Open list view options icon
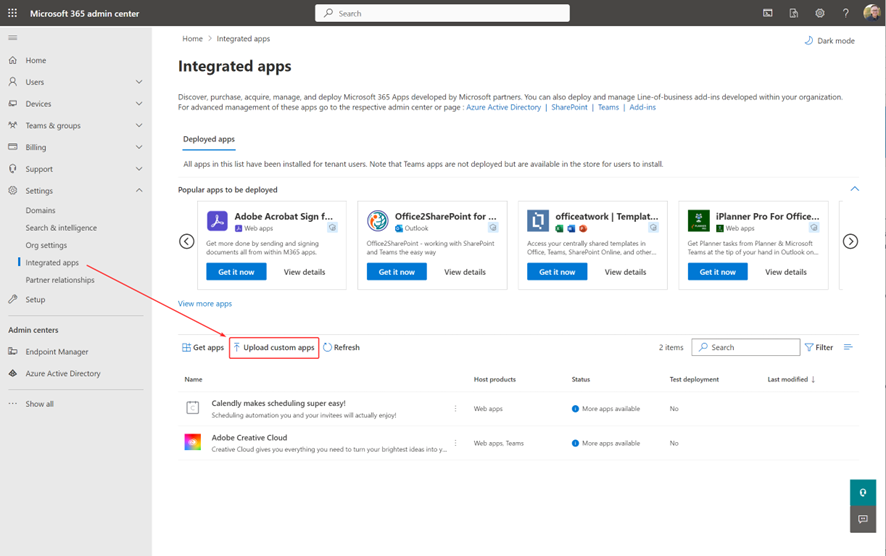This screenshot has height=556, width=886. pos(848,347)
